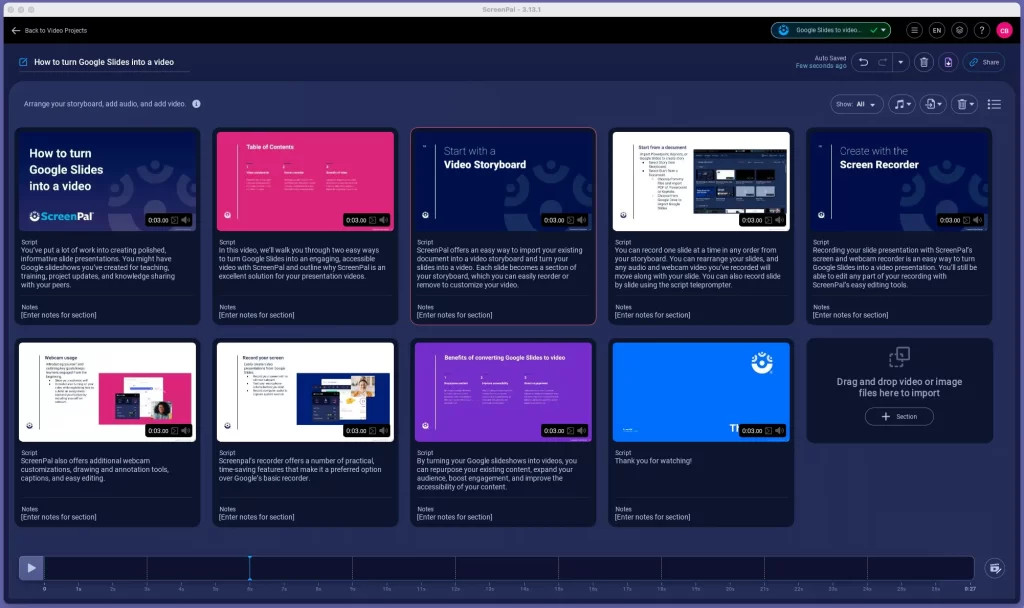Click video icon on 'Start from a document' slide

(768, 220)
